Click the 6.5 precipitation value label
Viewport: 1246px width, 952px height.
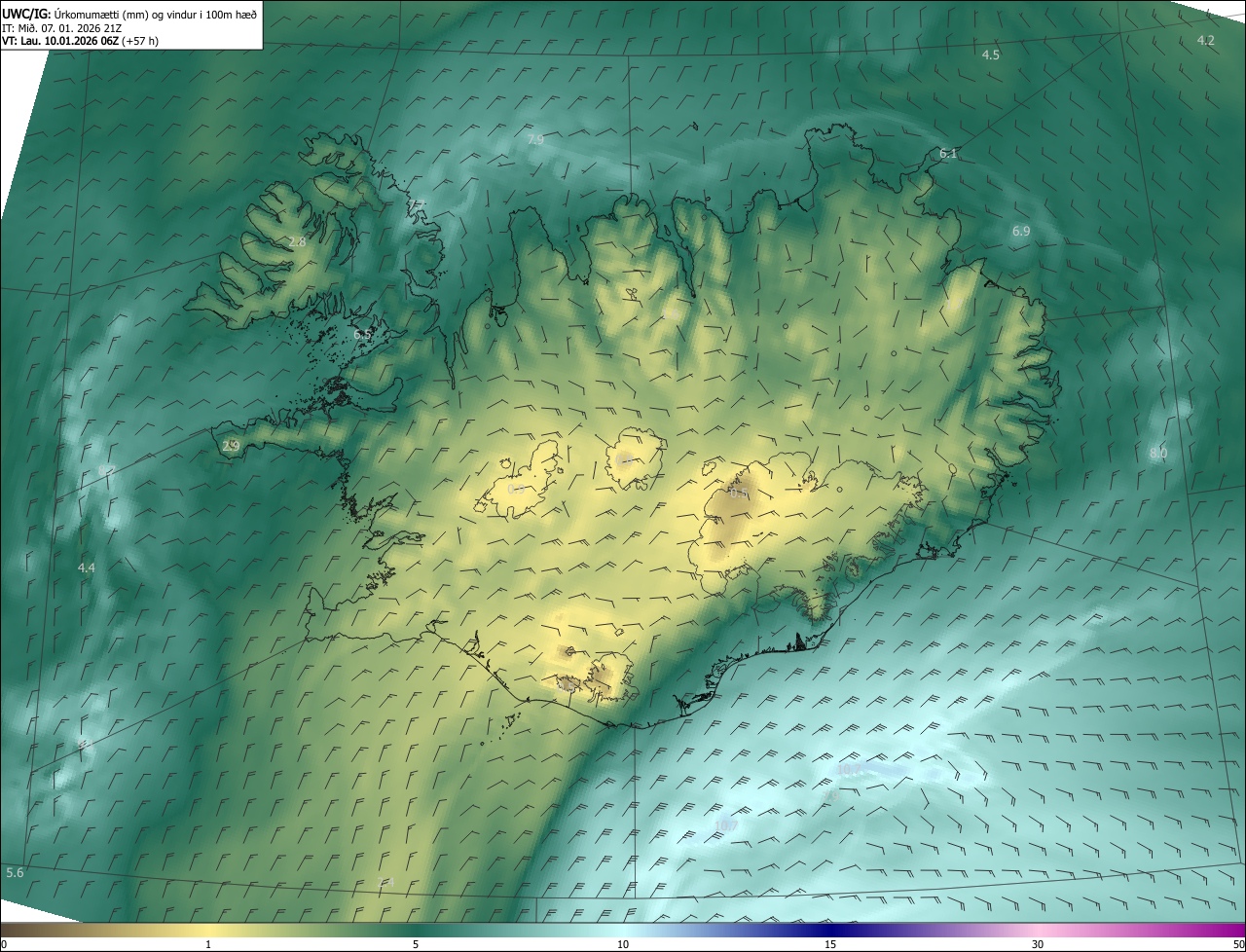pyautogui.click(x=362, y=334)
